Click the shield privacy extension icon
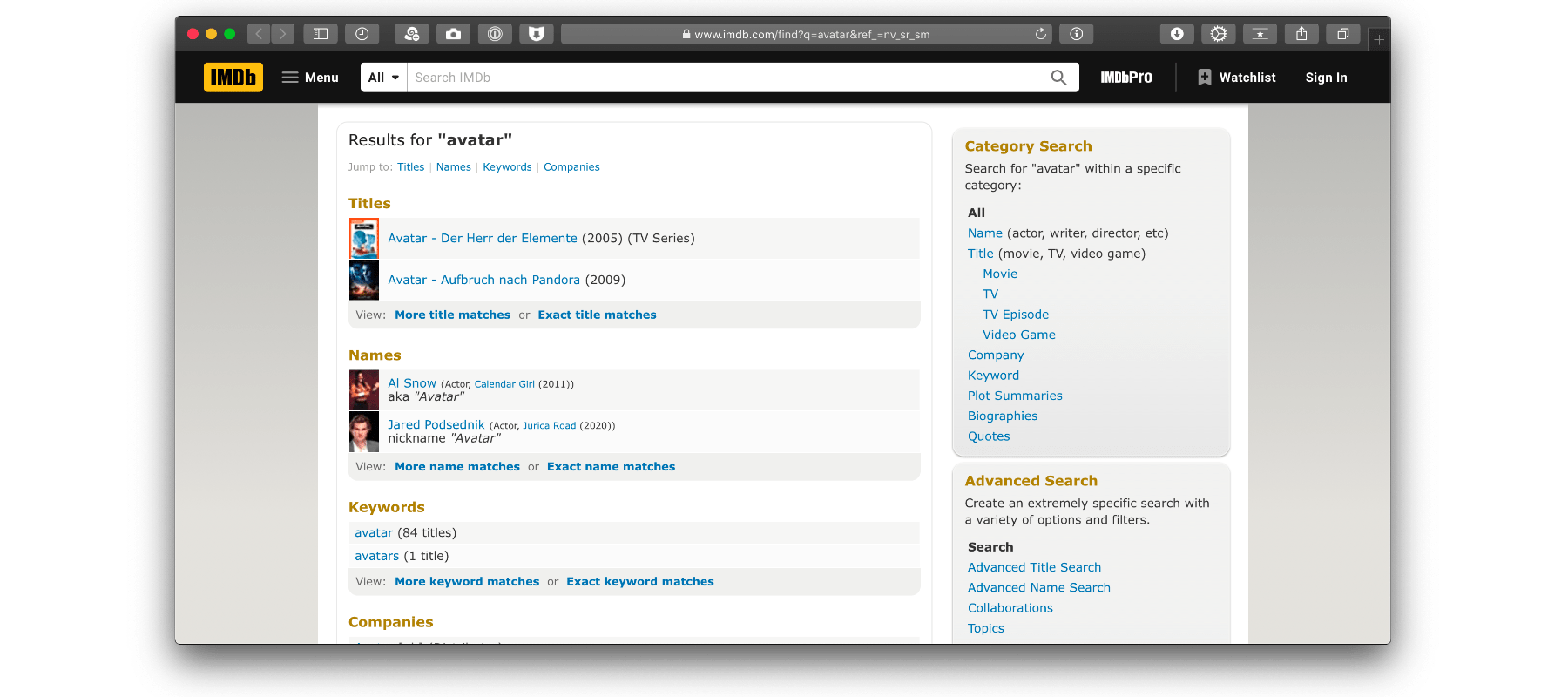This screenshot has height=697, width=1568. tap(537, 34)
